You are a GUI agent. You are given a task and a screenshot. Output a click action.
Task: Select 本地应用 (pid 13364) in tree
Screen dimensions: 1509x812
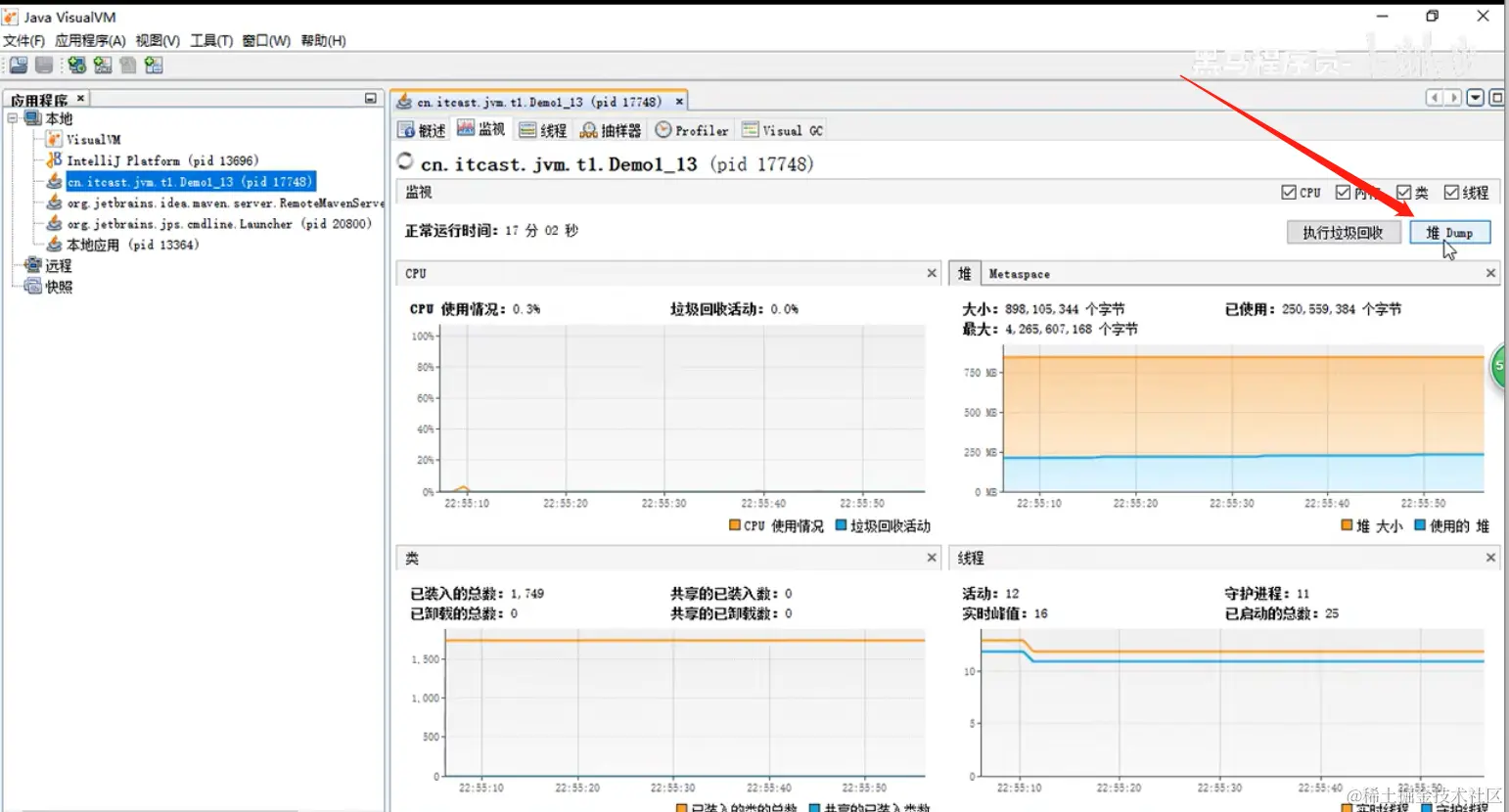[132, 245]
